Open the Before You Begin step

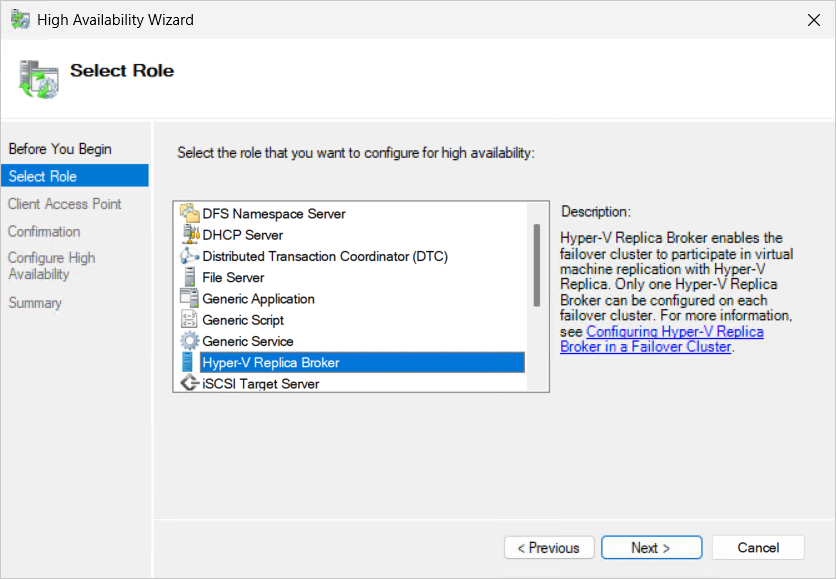[60, 149]
